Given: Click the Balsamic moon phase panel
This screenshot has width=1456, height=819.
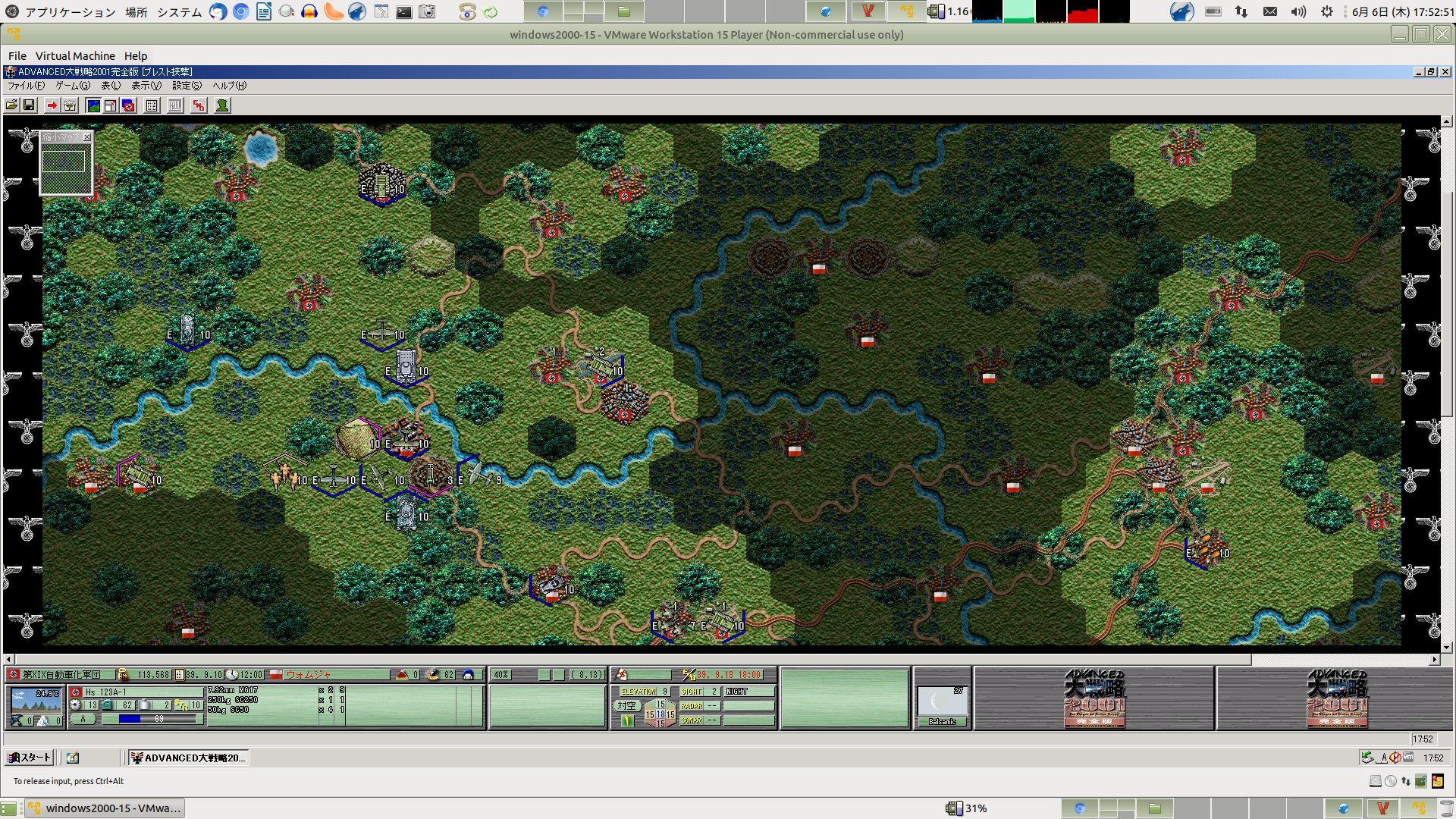Looking at the screenshot, I should (943, 707).
